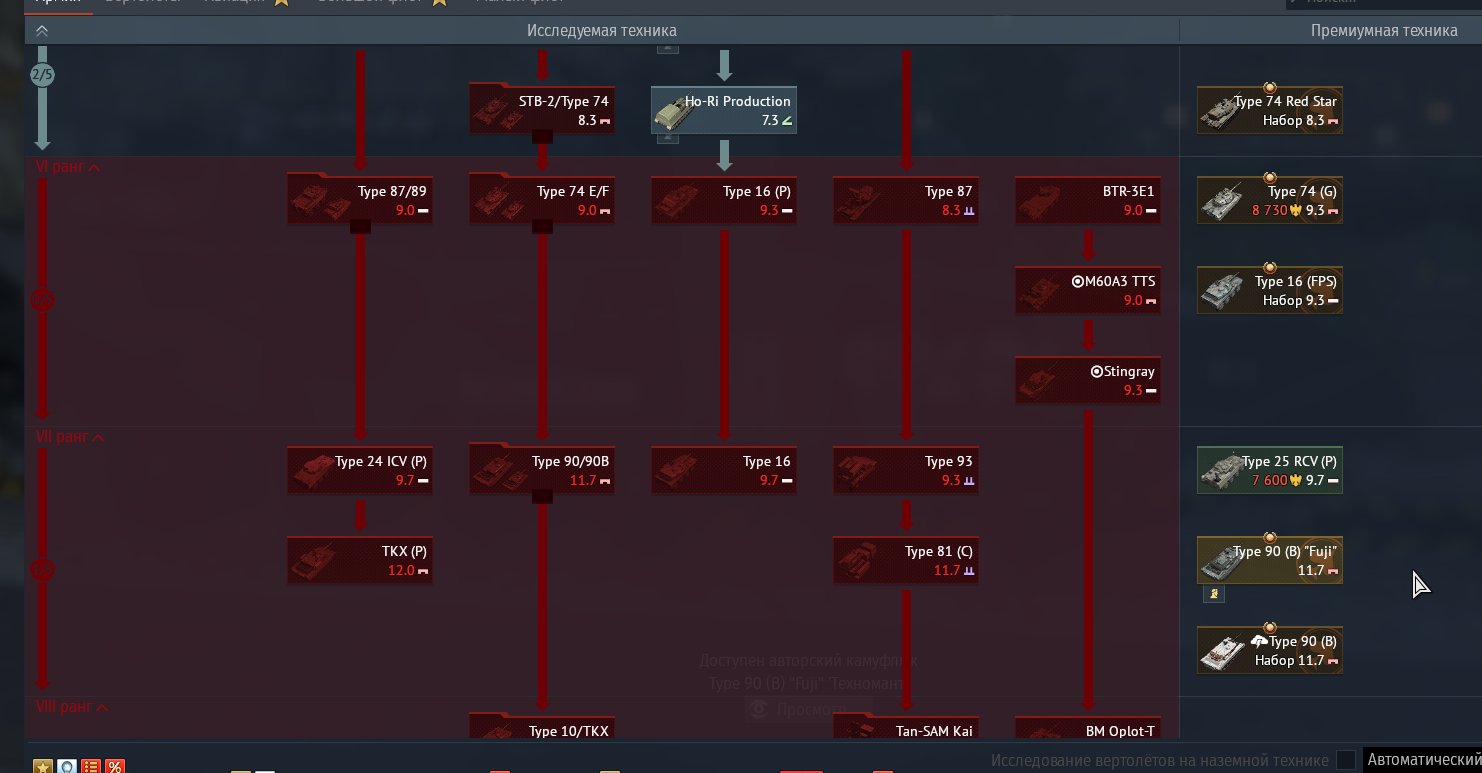Expand the group tab under STB-2/Type 74
The height and width of the screenshot is (773, 1482).
(x=542, y=137)
